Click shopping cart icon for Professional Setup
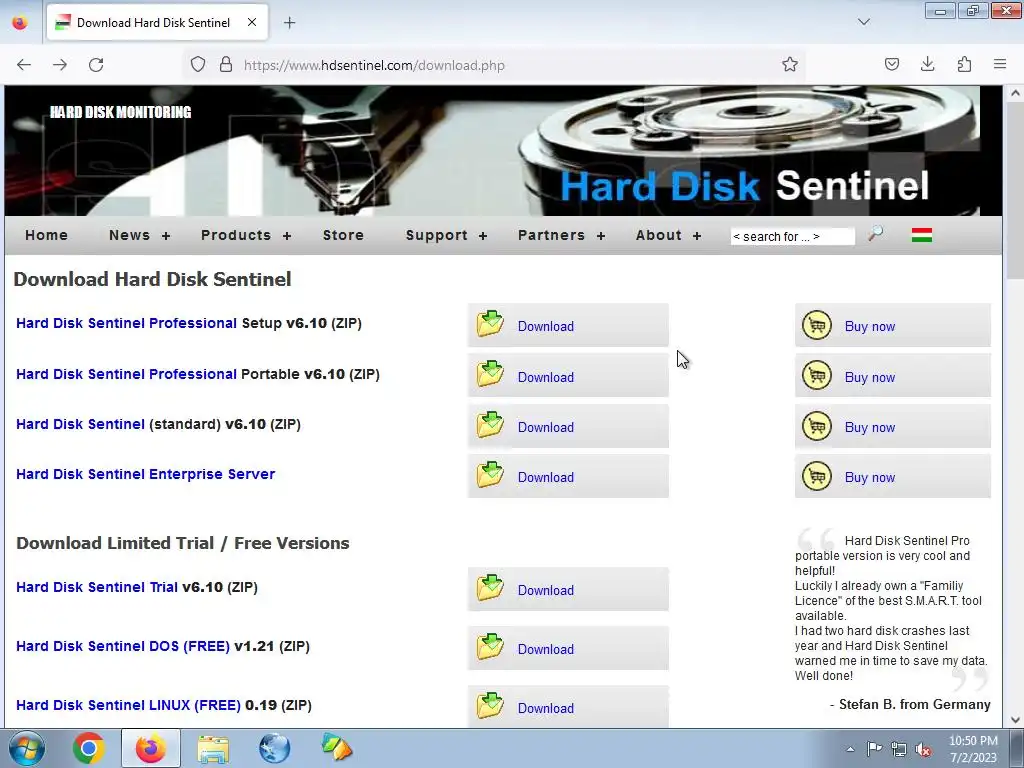 [x=816, y=325]
